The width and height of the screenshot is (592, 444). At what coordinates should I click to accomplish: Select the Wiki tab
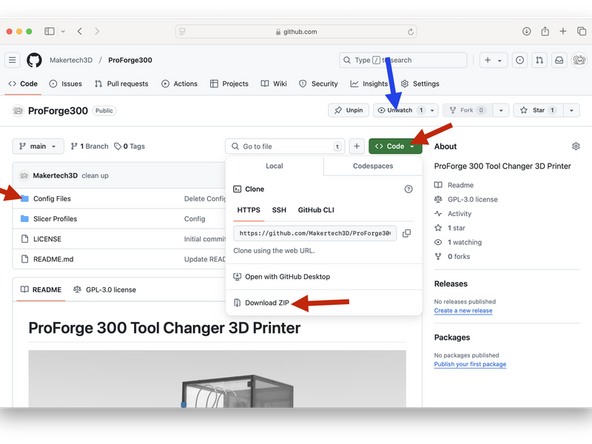coord(274,84)
